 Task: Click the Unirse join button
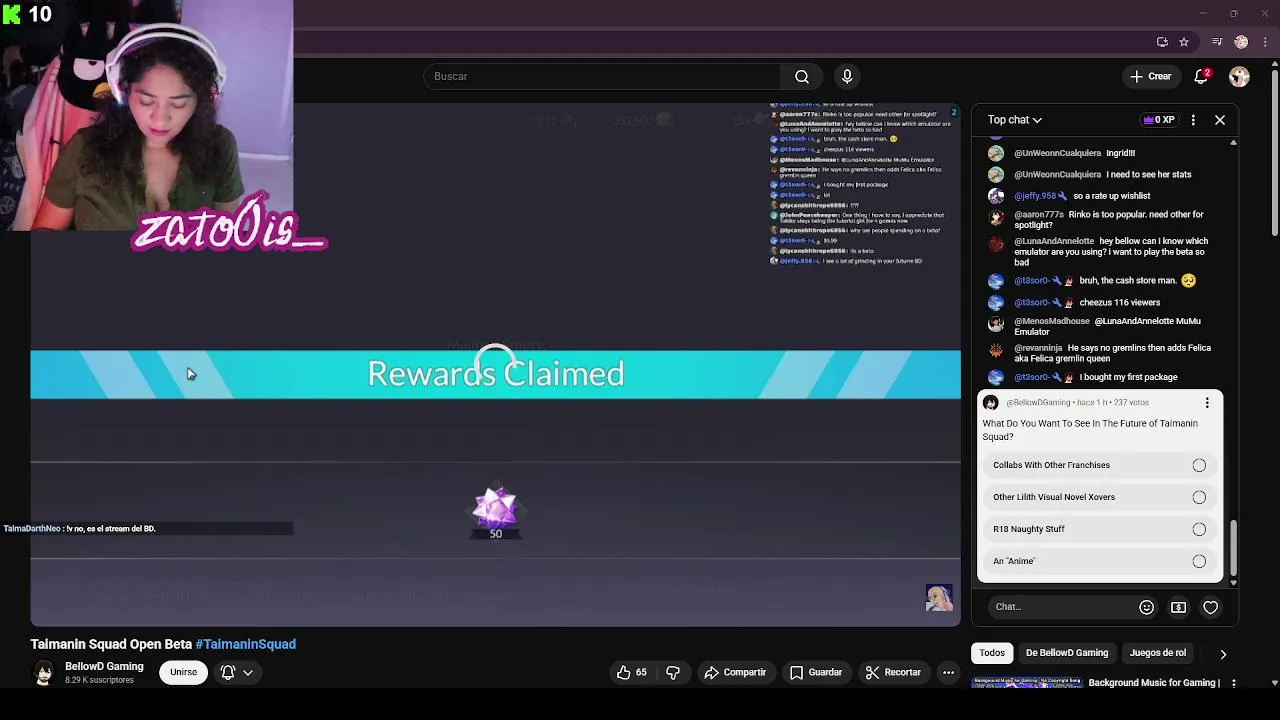(183, 672)
